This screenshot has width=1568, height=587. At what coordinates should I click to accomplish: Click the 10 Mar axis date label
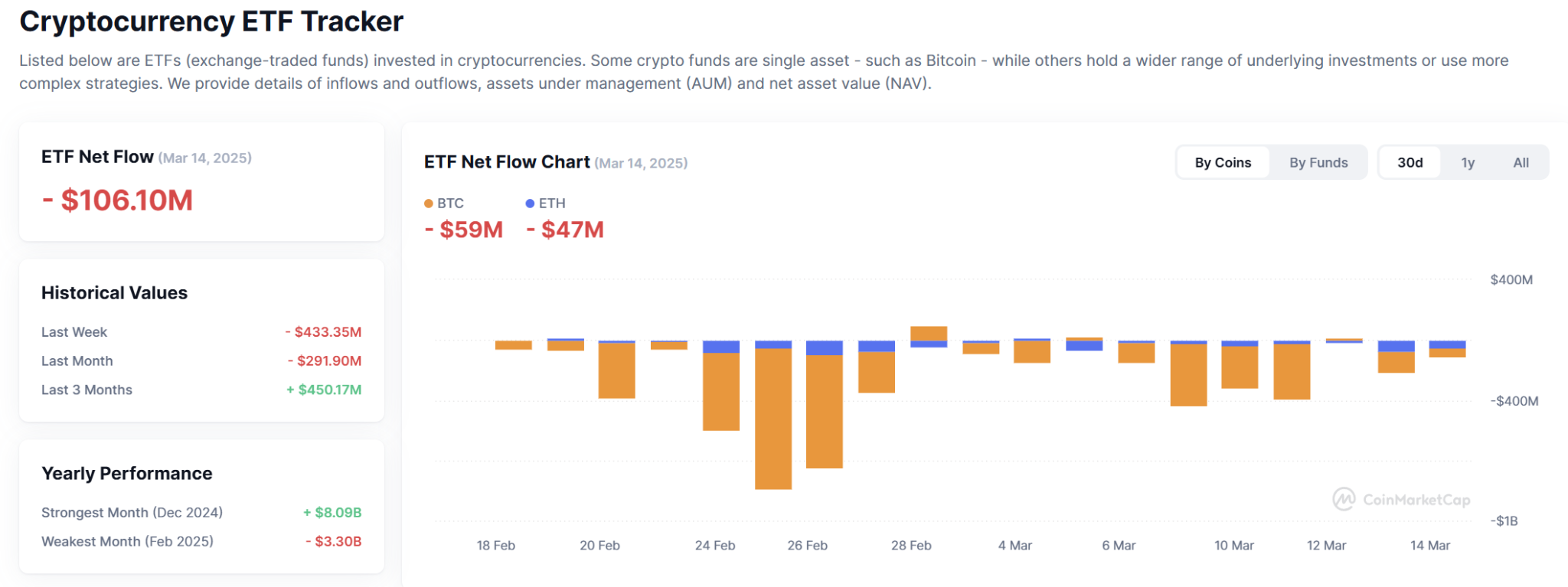point(1234,546)
